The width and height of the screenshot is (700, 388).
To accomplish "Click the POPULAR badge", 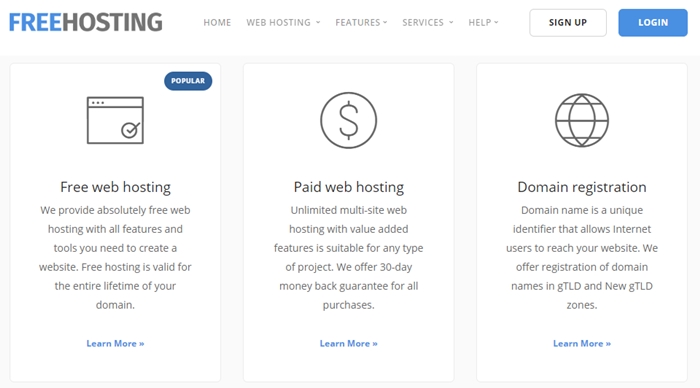I will (188, 81).
